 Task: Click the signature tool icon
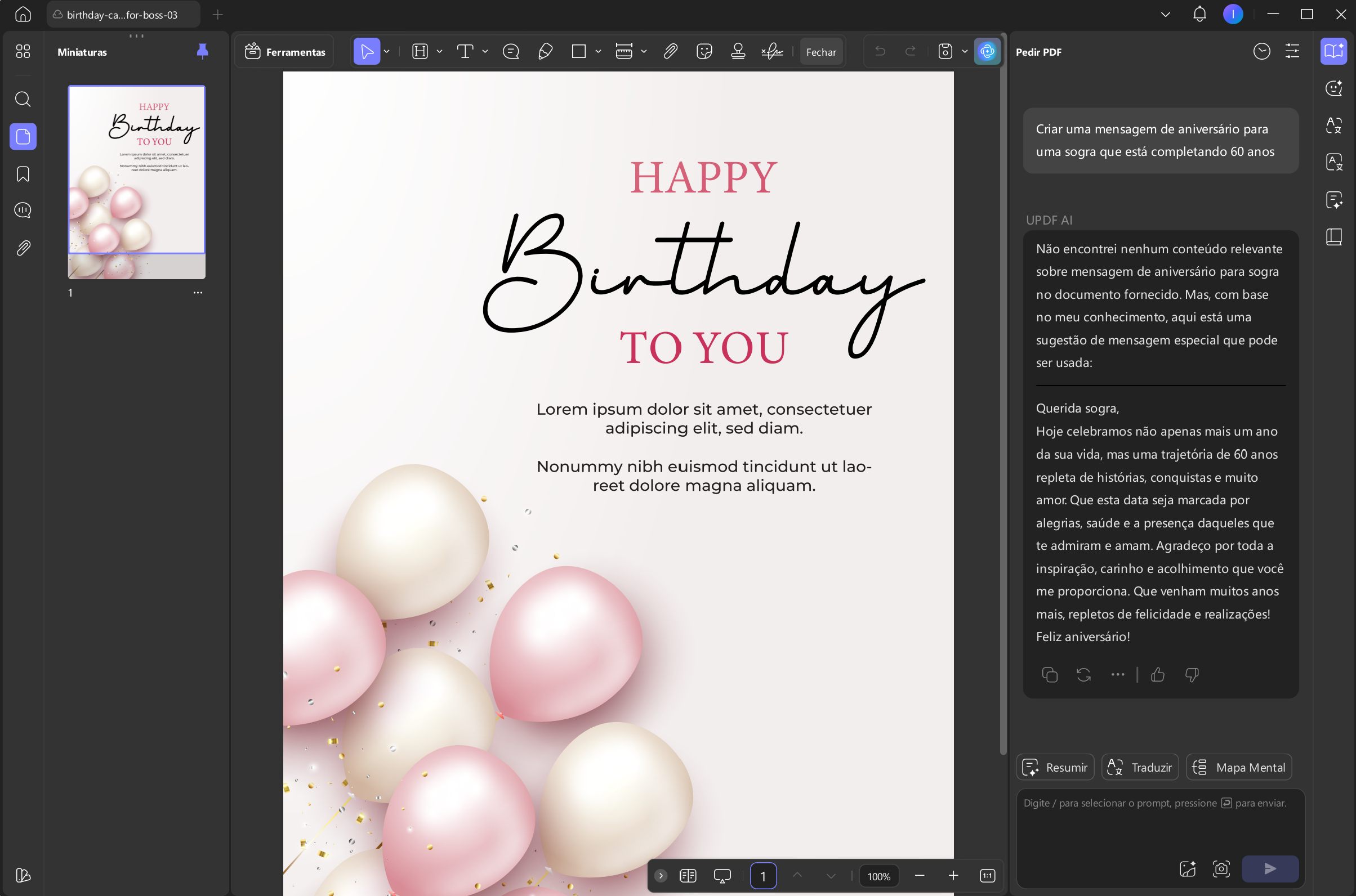tap(771, 51)
